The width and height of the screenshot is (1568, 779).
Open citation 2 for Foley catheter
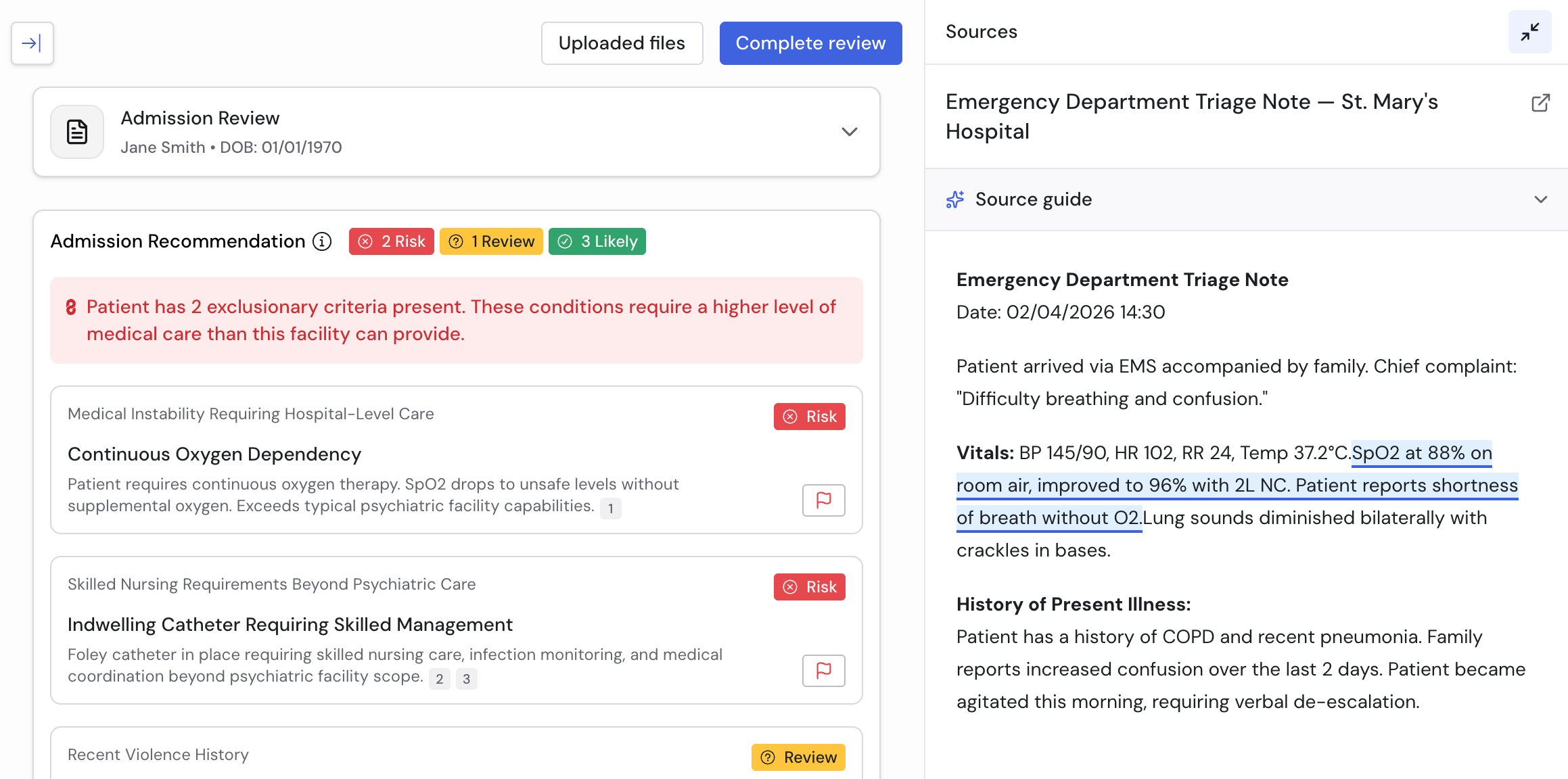[x=440, y=679]
